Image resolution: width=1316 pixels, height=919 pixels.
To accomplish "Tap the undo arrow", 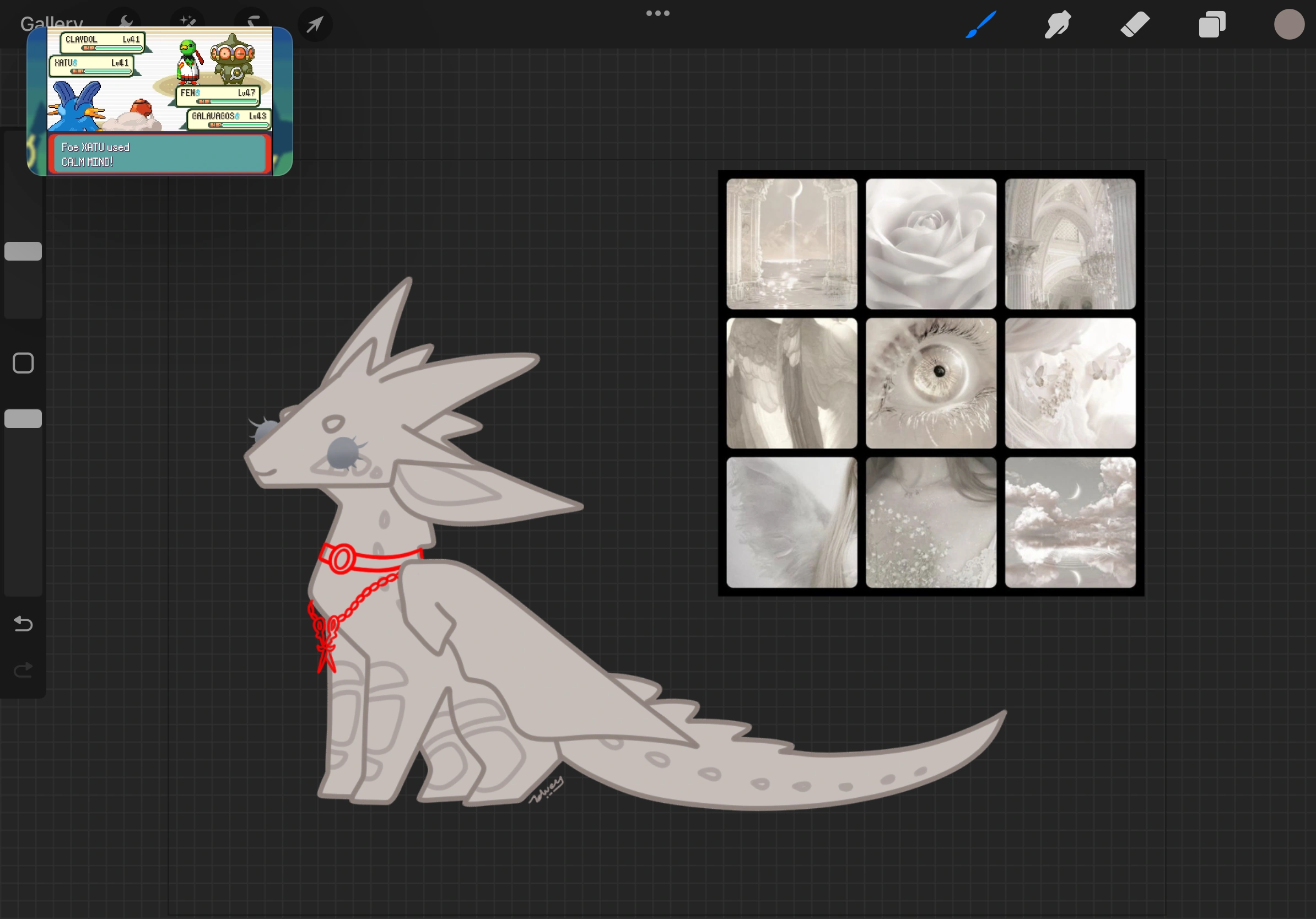I will click(x=23, y=623).
